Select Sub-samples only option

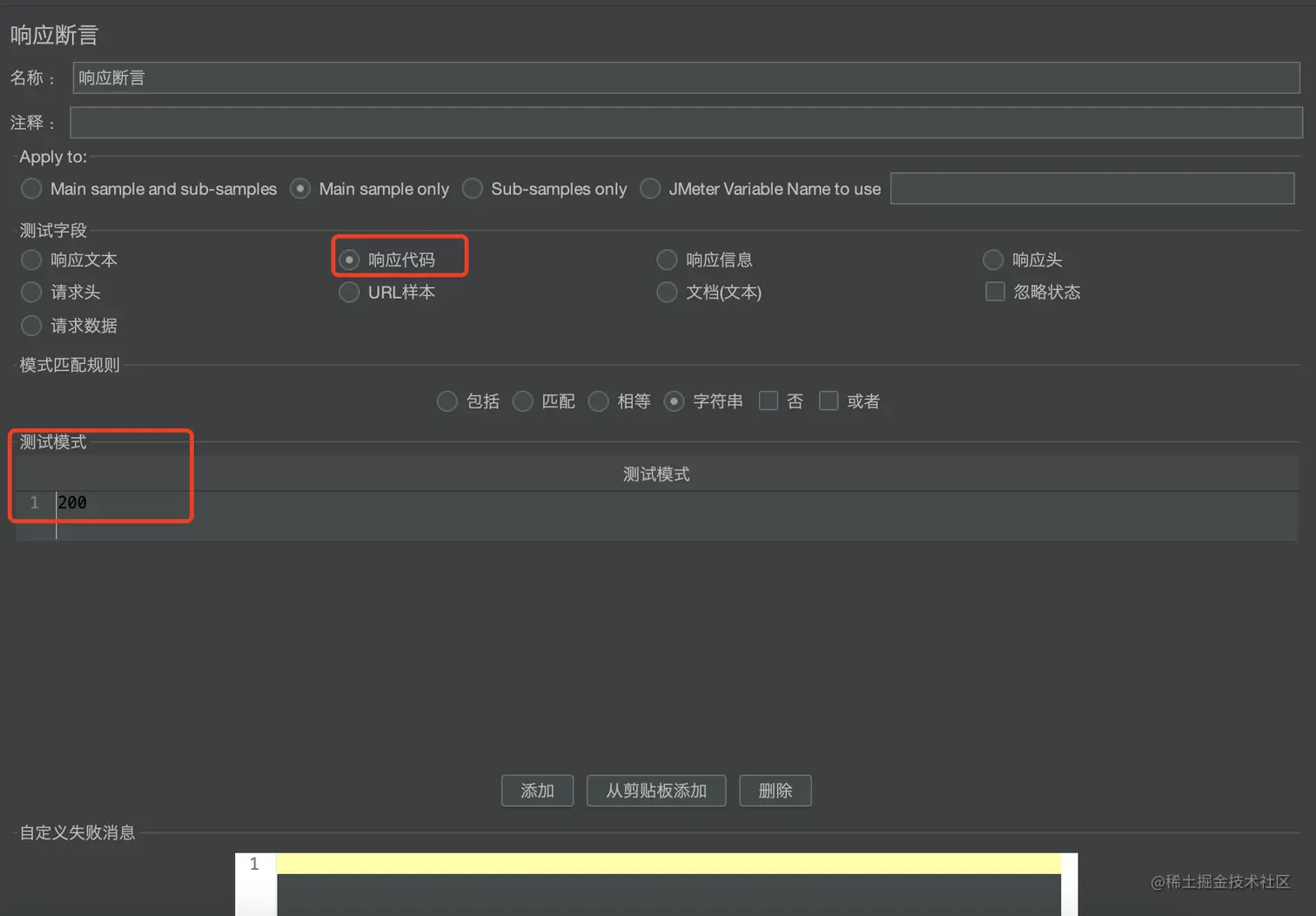tap(473, 188)
